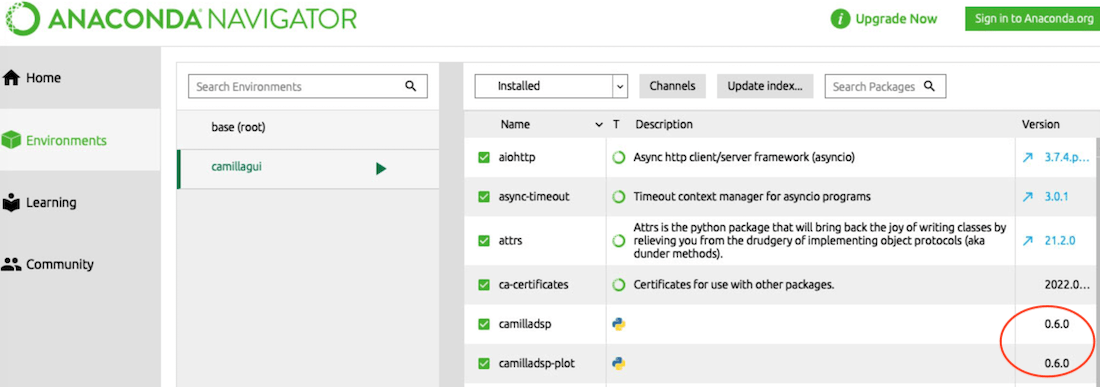This screenshot has height=387, width=1100.
Task: Click the green circle icon beside aiohttp description
Action: coord(618,158)
